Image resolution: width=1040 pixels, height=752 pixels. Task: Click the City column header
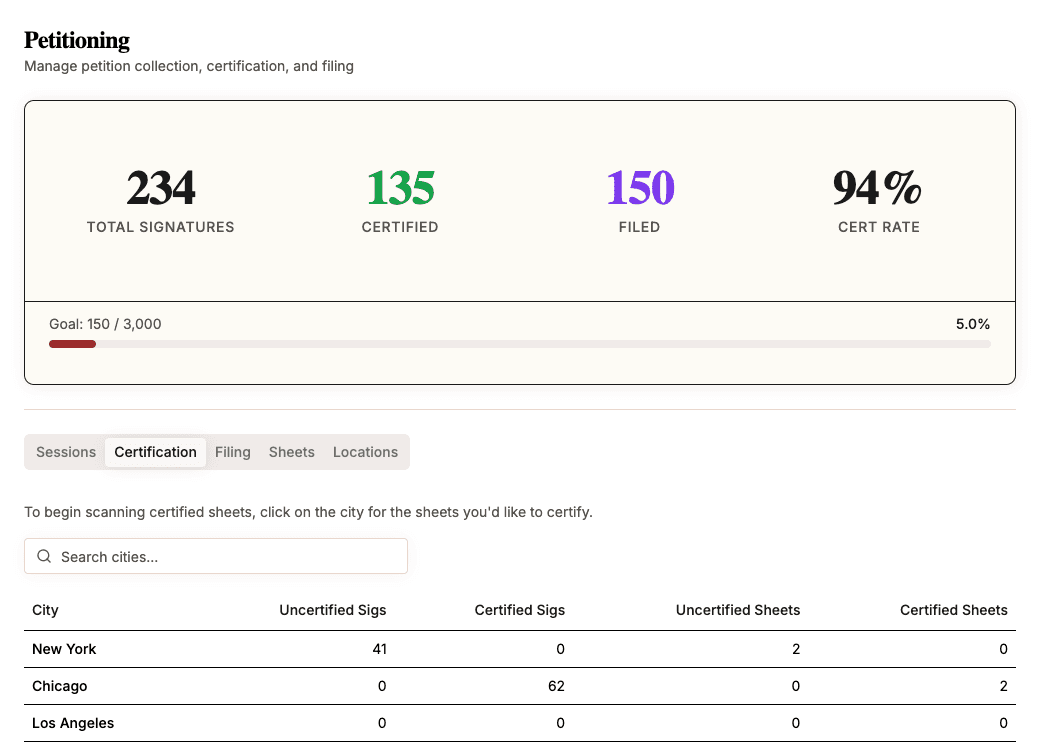pos(45,610)
